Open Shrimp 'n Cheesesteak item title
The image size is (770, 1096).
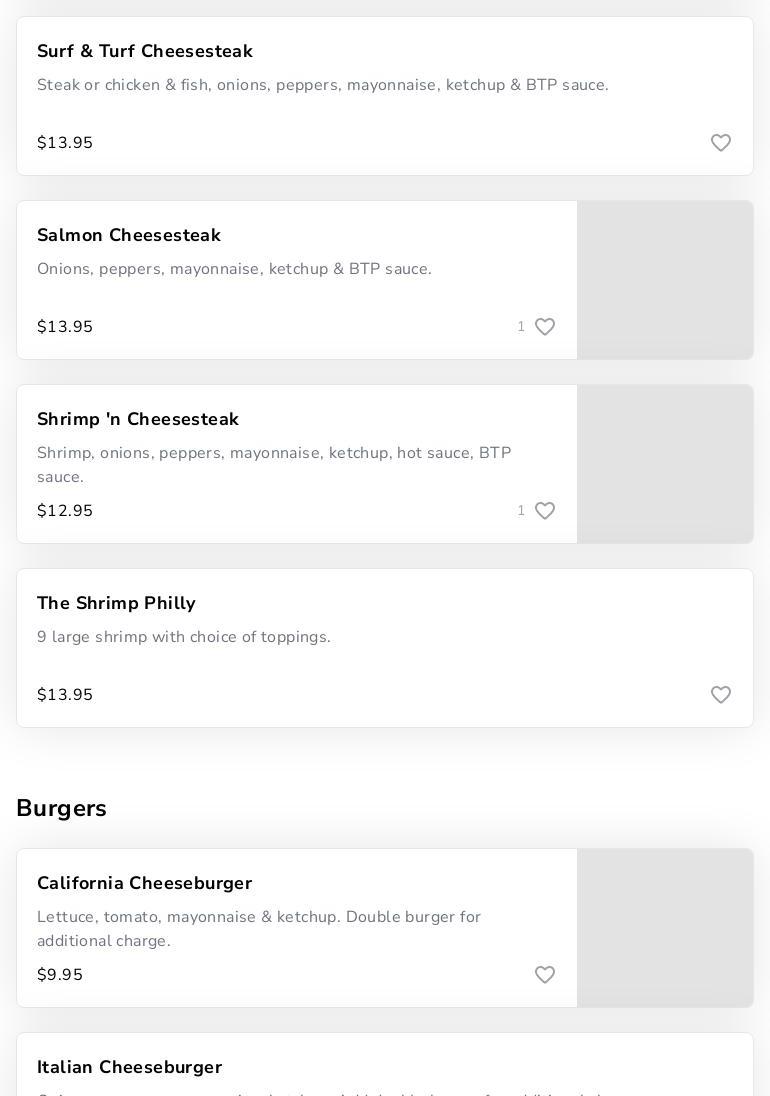(x=138, y=419)
